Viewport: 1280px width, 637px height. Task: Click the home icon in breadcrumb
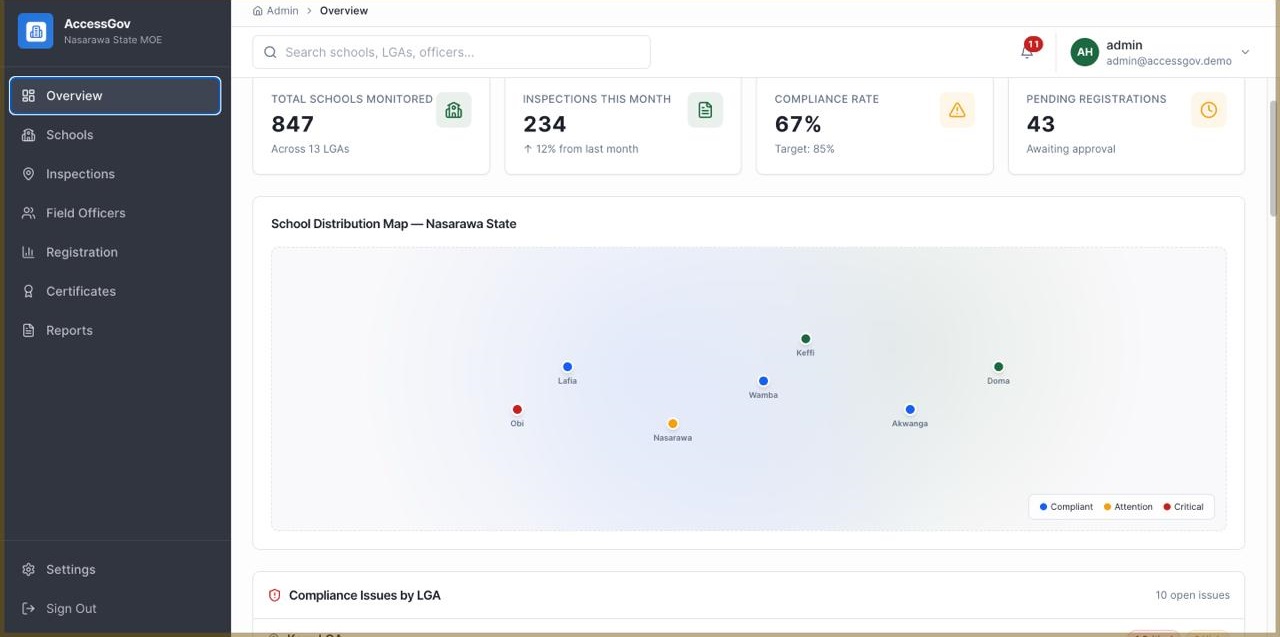pos(258,11)
